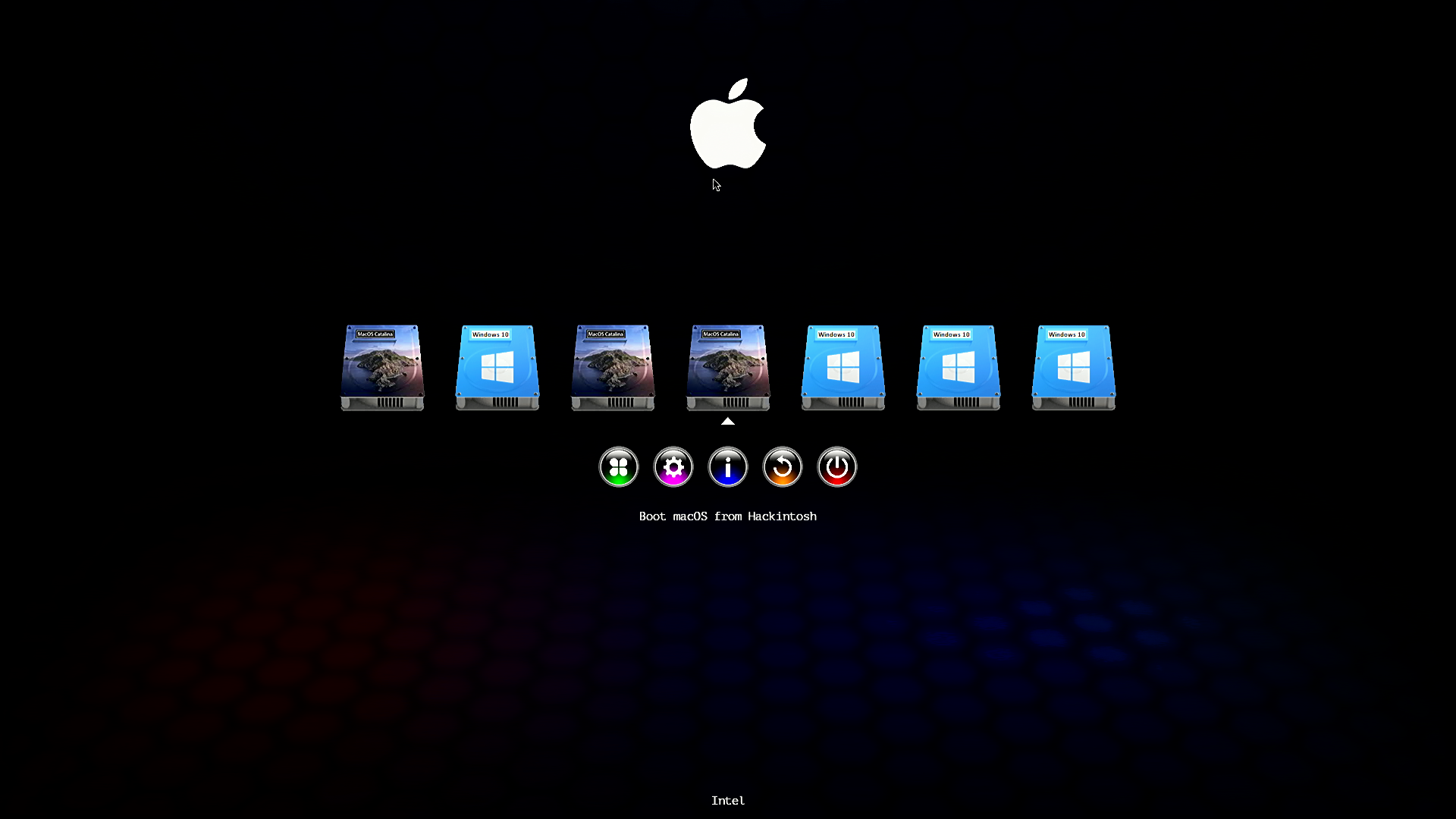This screenshot has height=819, width=1456.
Task: Shut down with the red power button
Action: point(837,466)
